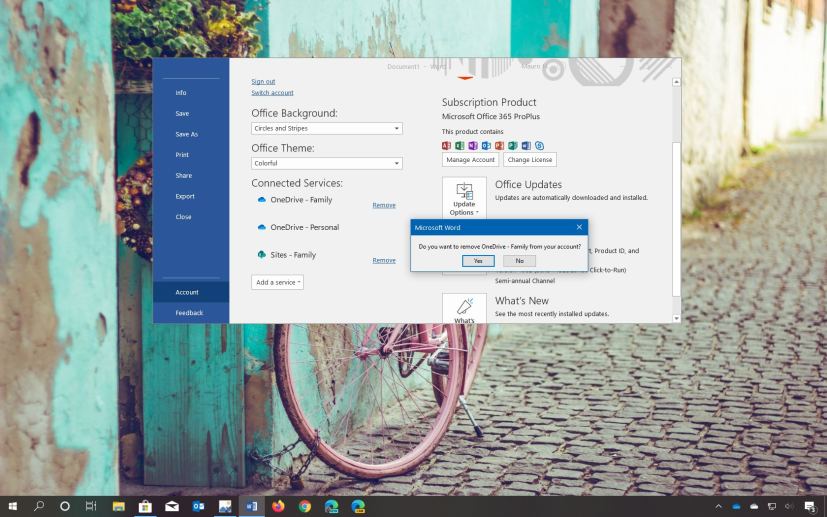
Task: Open the Mail app from the taskbar
Action: pyautogui.click(x=172, y=506)
